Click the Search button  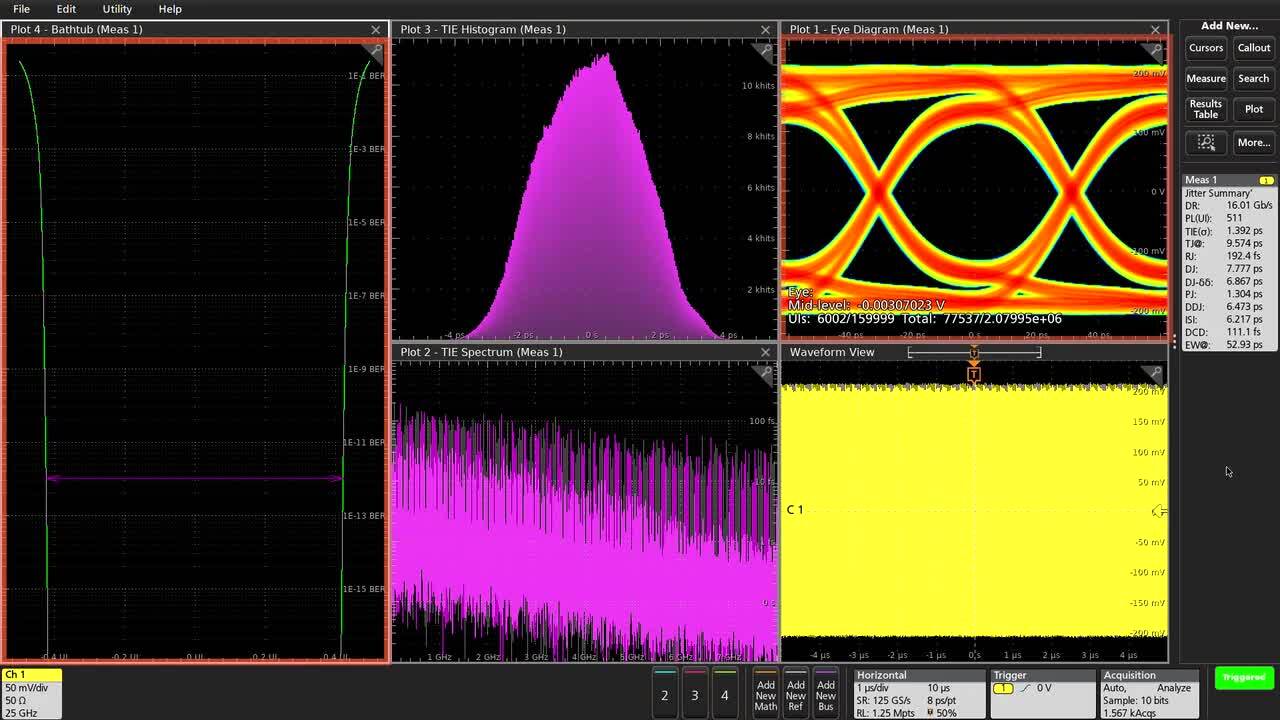tap(1253, 78)
